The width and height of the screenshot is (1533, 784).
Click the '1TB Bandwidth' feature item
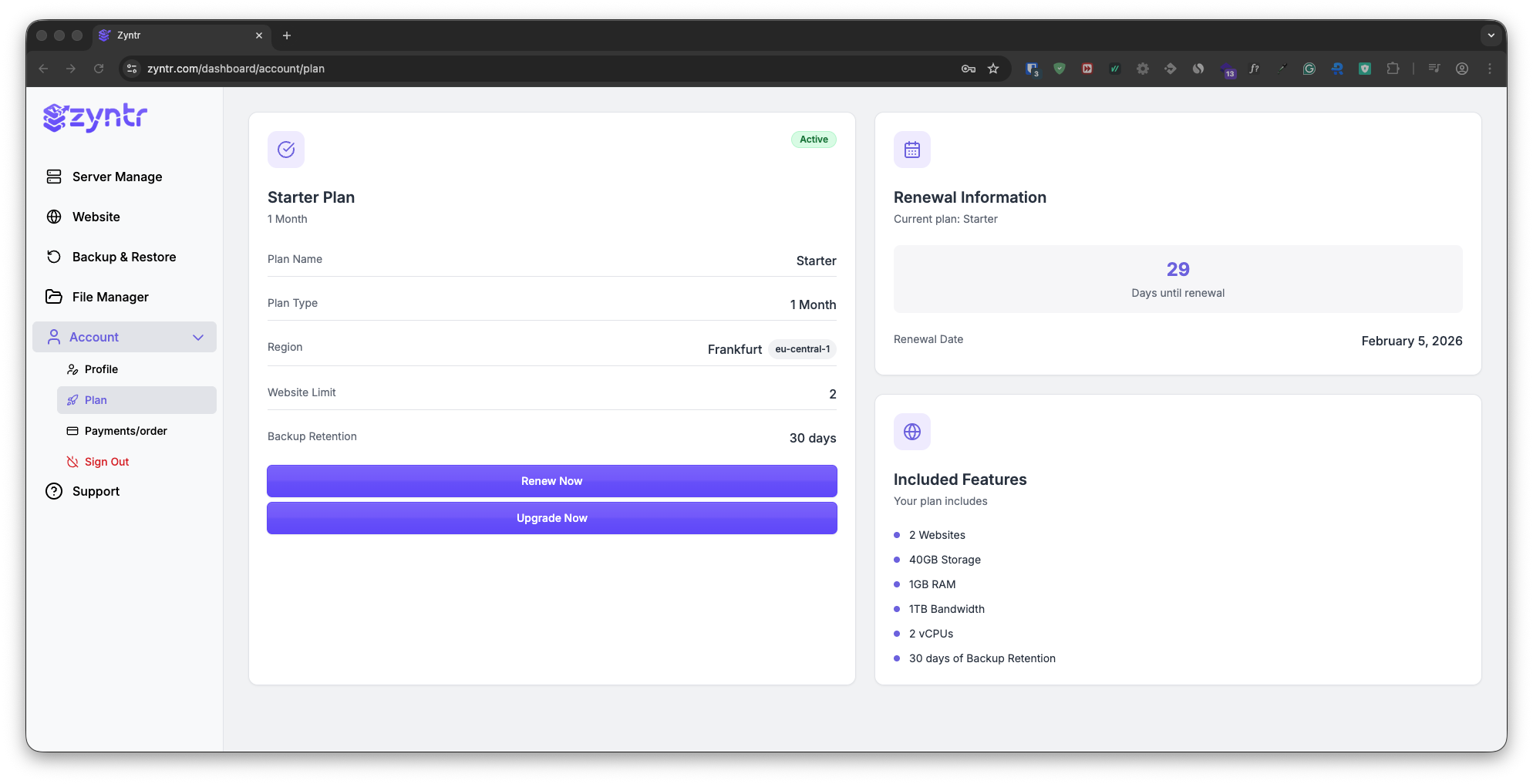(x=947, y=609)
